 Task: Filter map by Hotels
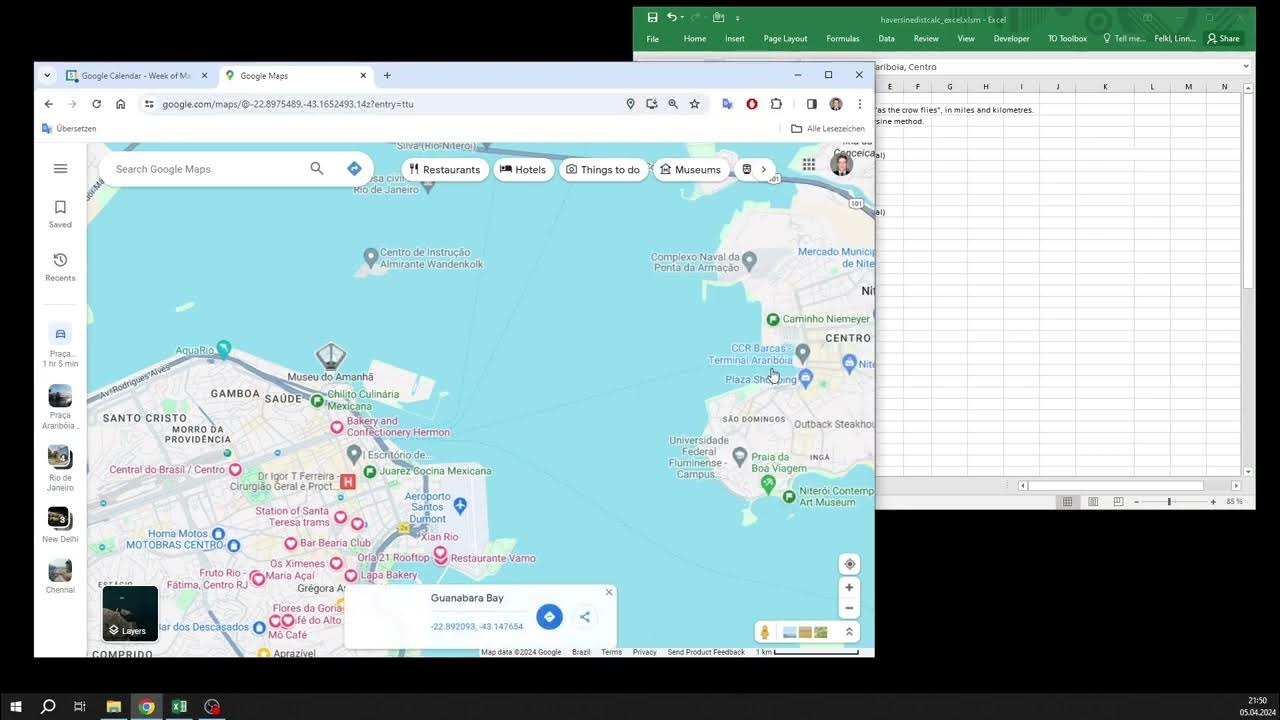coord(523,169)
